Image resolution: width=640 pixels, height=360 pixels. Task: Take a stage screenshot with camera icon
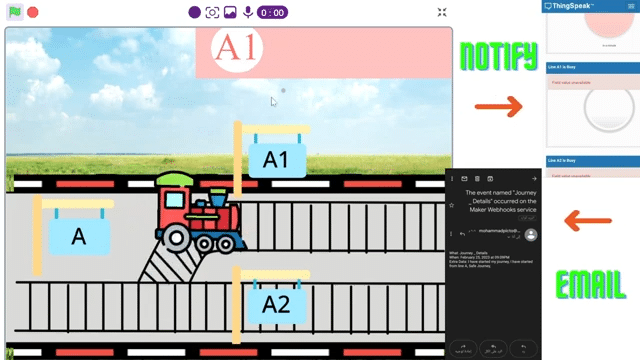212,12
